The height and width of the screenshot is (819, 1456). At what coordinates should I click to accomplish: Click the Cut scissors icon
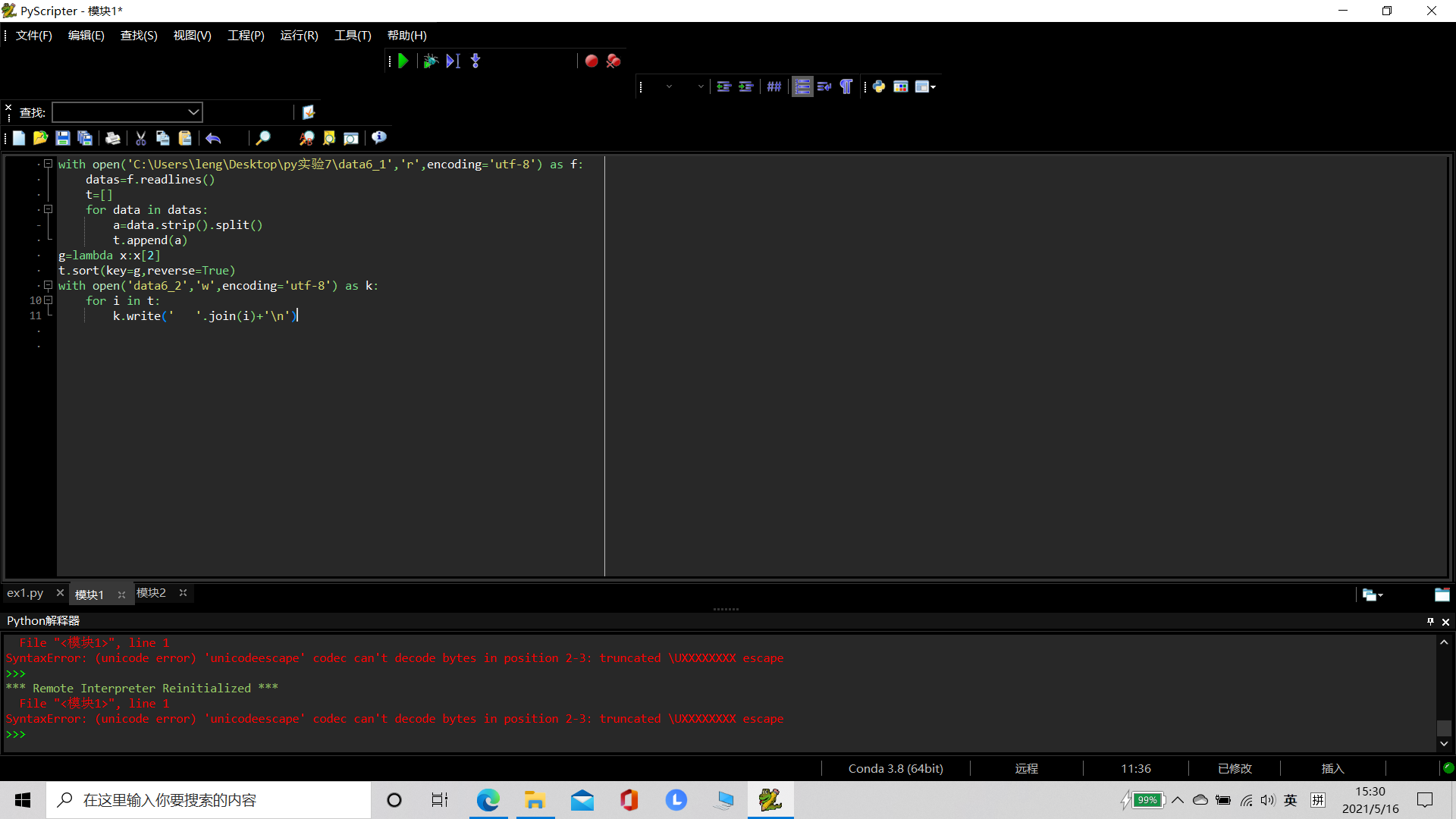pyautogui.click(x=140, y=138)
